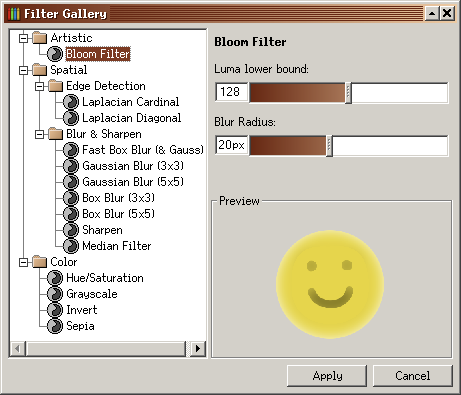Image resolution: width=461 pixels, height=395 pixels.
Task: Open the Grayscale filter
Action: click(92, 294)
